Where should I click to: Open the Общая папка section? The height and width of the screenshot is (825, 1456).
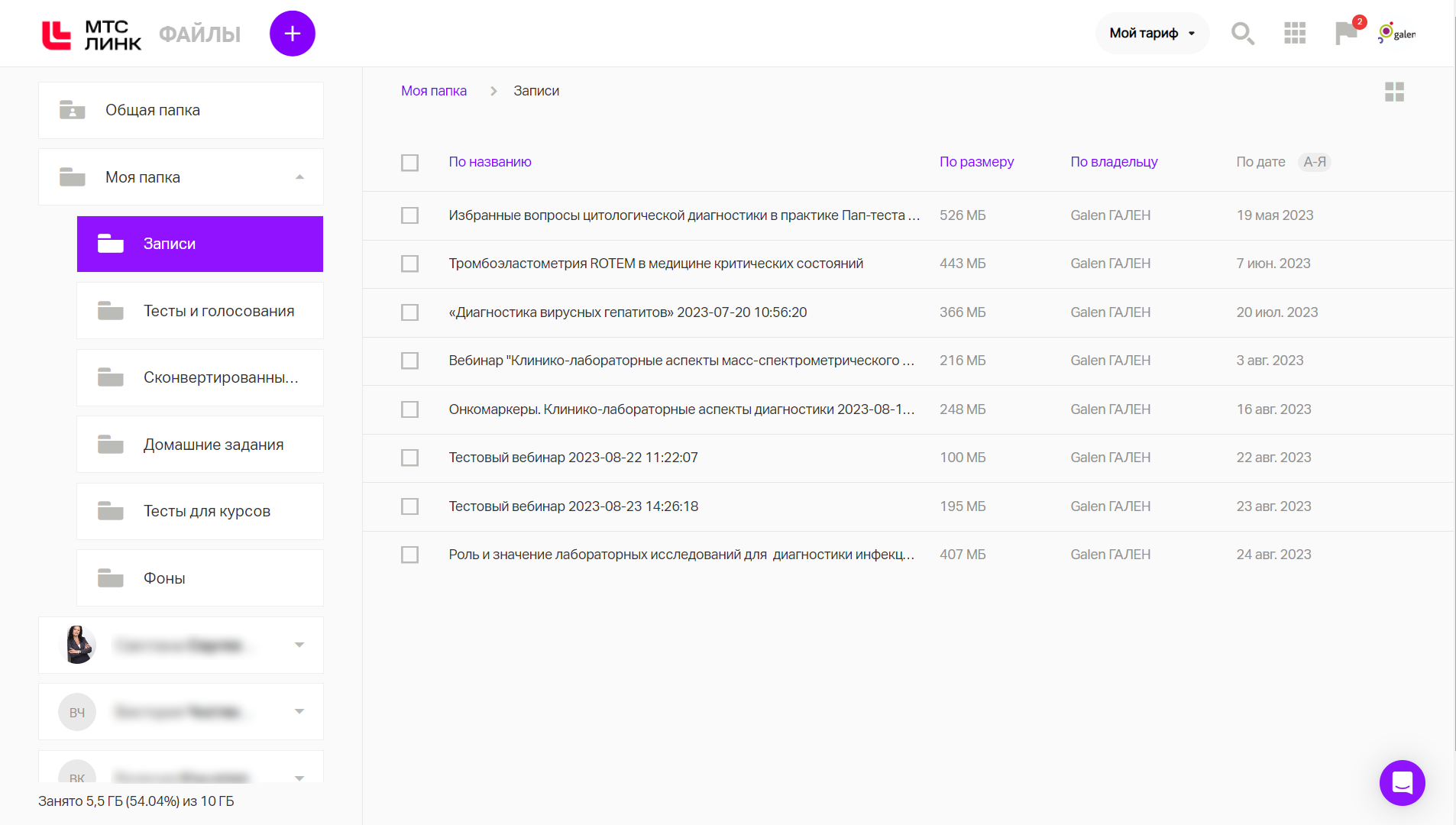click(x=181, y=110)
